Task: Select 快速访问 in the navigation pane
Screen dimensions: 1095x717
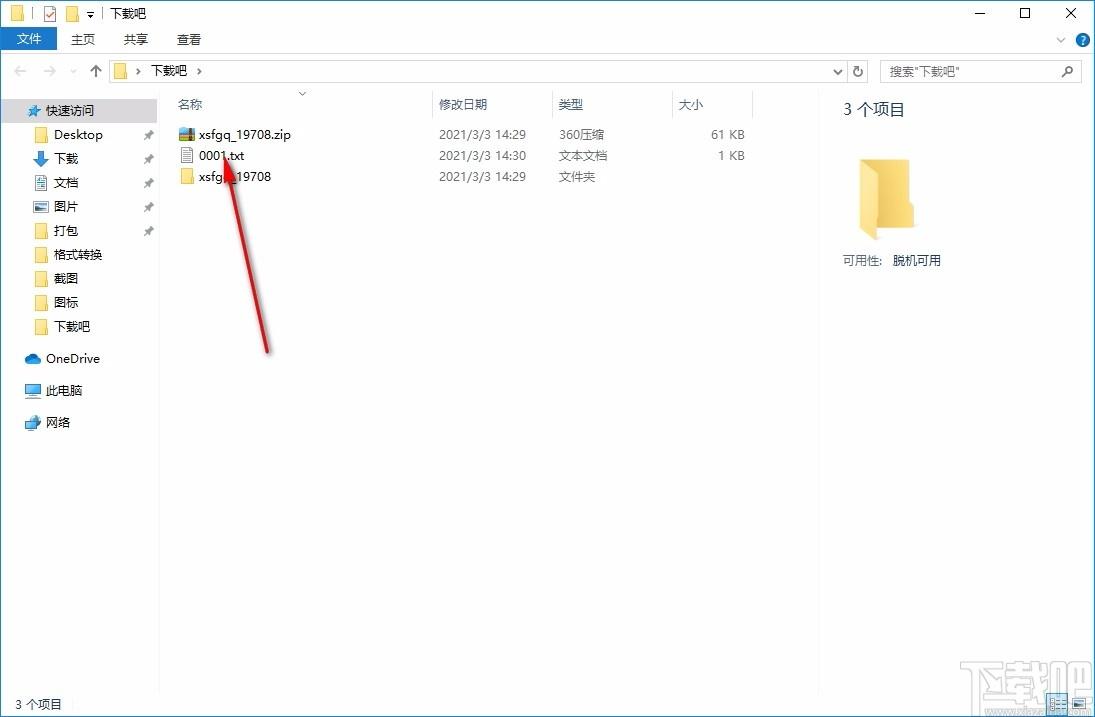Action: (79, 110)
